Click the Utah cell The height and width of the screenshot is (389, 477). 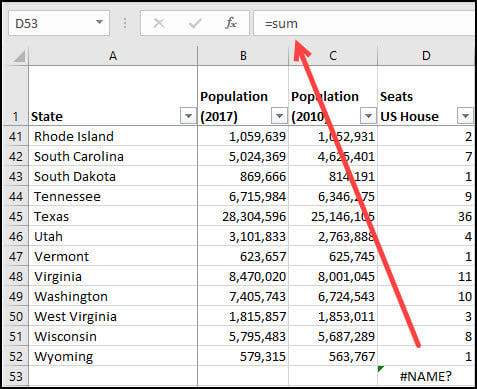113,236
